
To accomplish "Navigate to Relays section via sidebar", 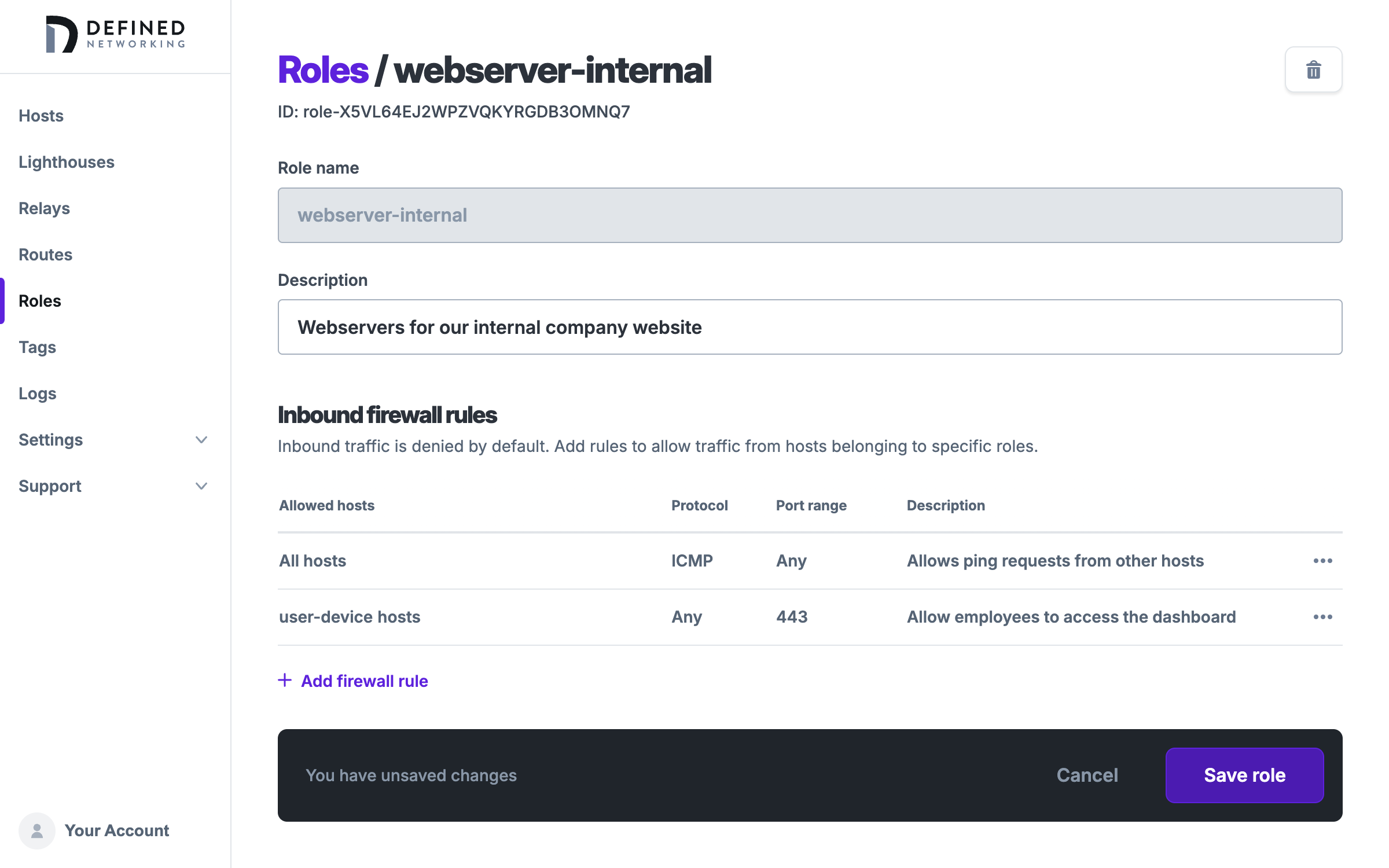I will pyautogui.click(x=43, y=208).
